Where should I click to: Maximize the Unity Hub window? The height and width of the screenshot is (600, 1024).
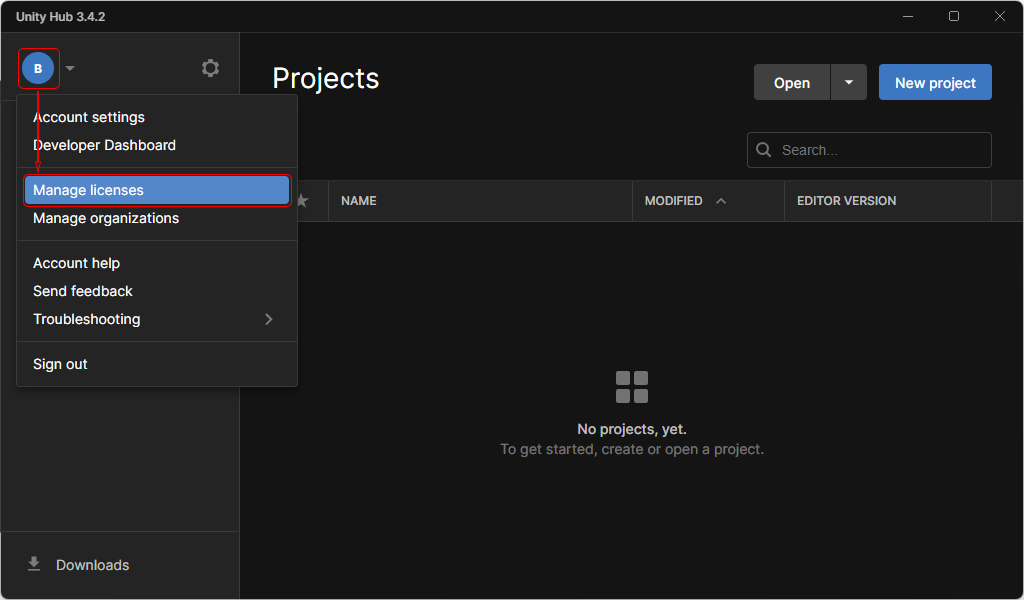[954, 16]
